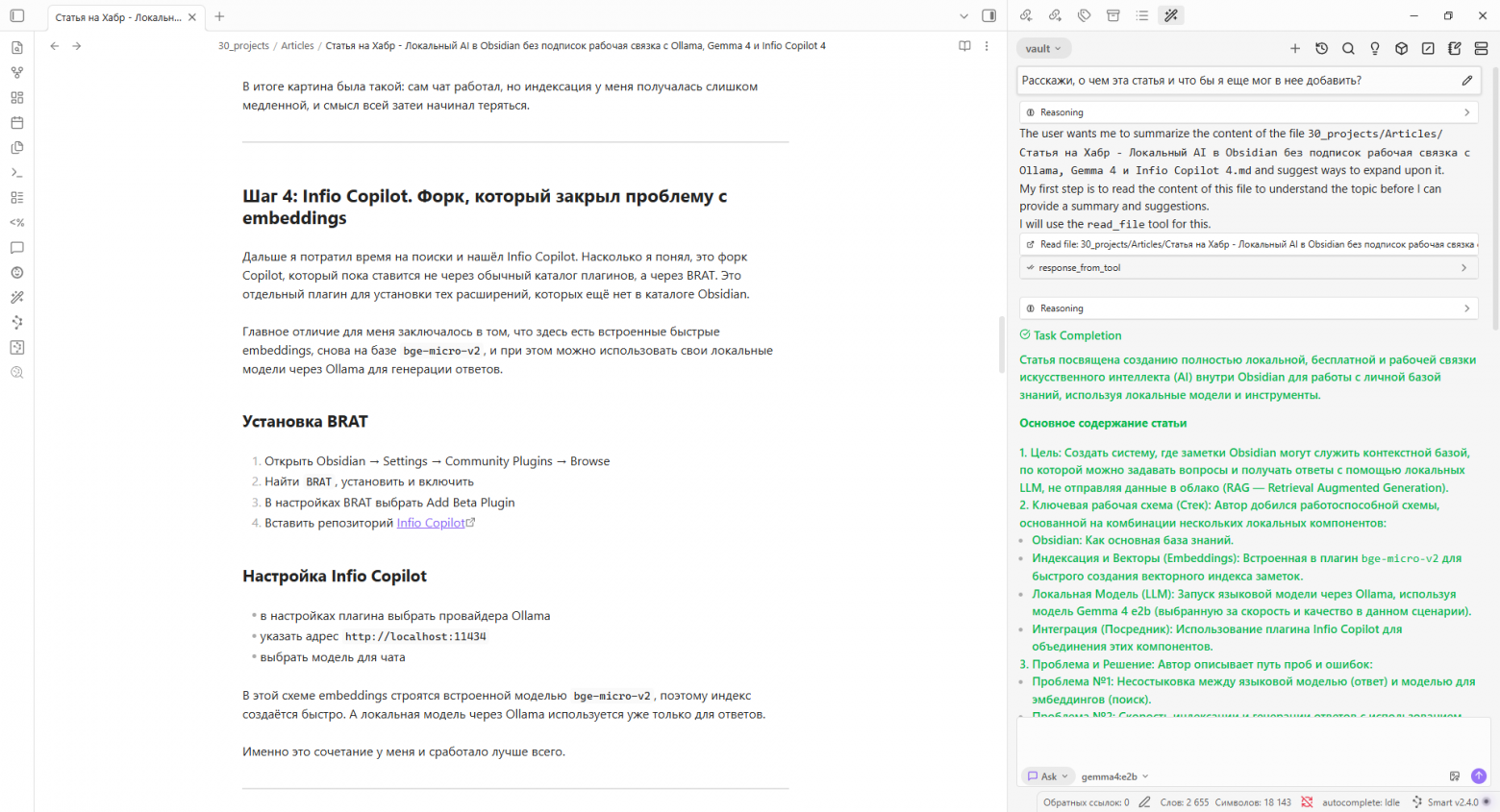
Task: Expand the first Reasoning block
Action: pyautogui.click(x=1248, y=112)
